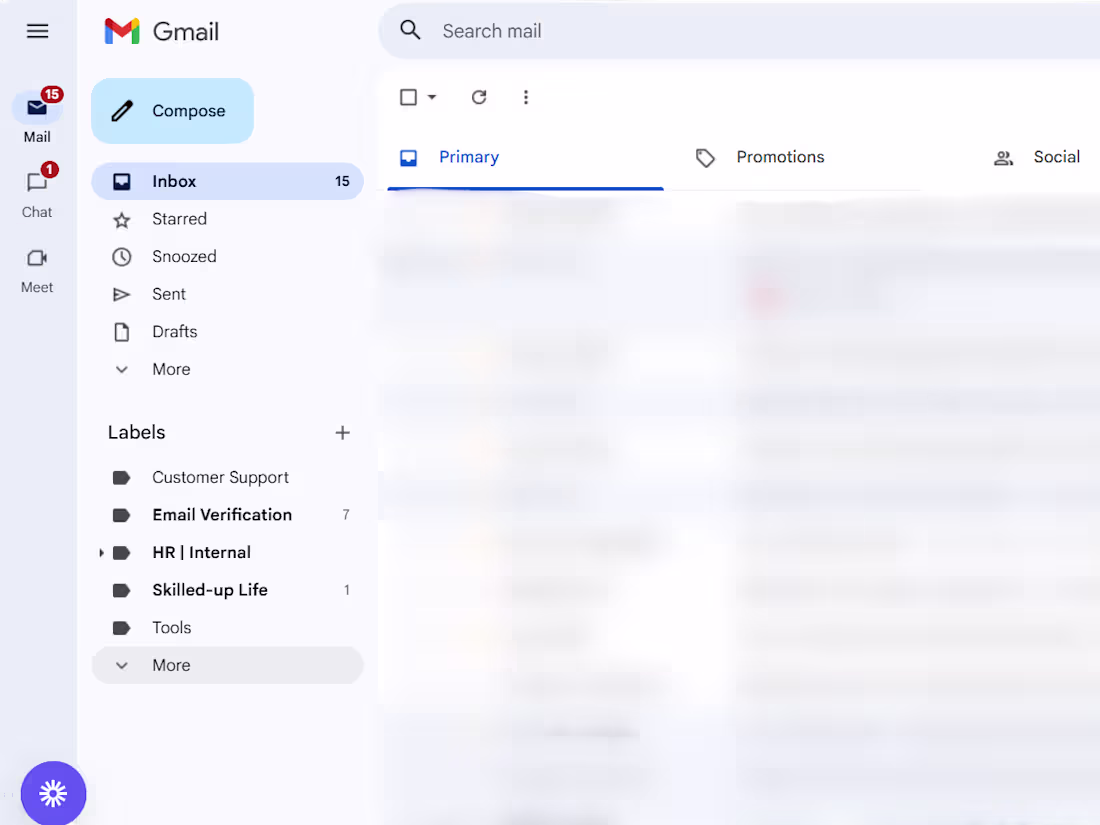Screen dimensions: 1100x825
Task: Open the main hamburger navigation menu
Action: pyautogui.click(x=37, y=31)
